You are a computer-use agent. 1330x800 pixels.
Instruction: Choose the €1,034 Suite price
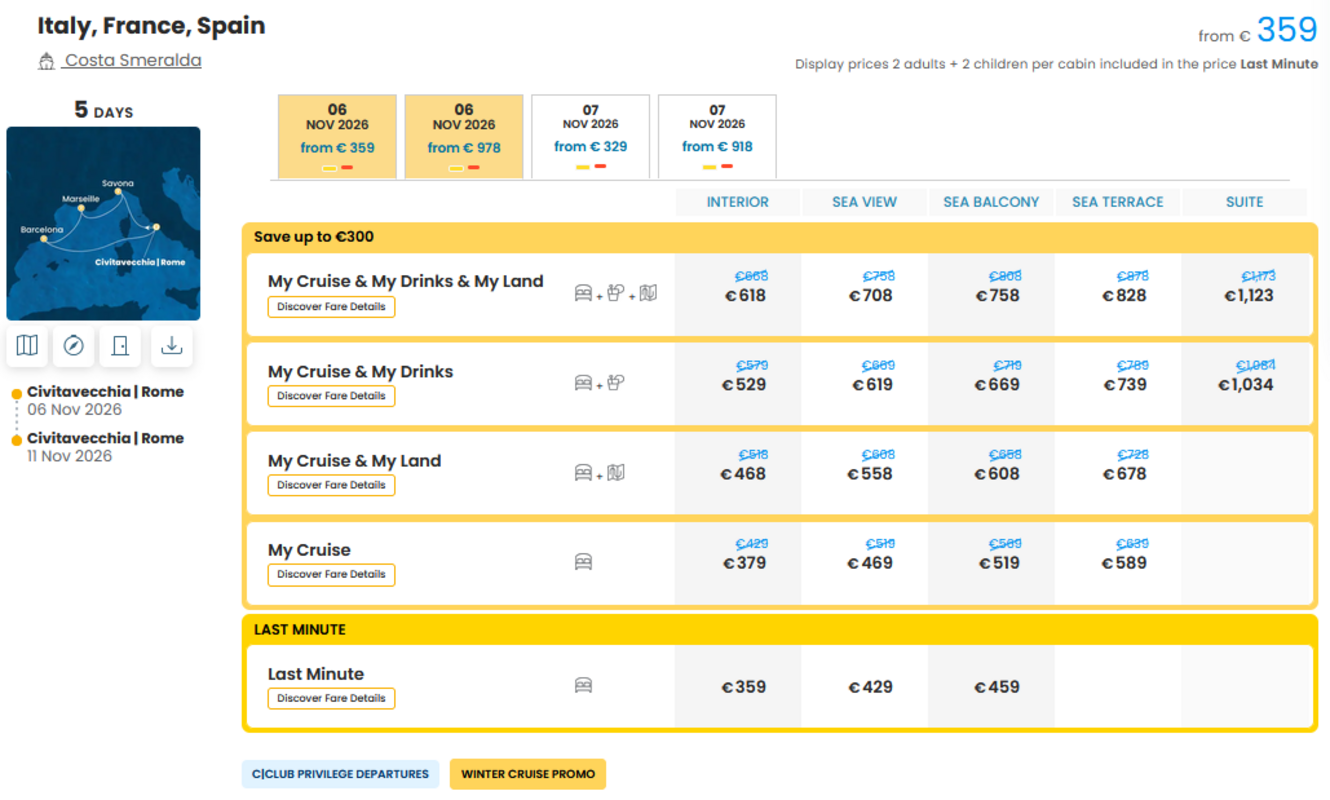[1246, 385]
